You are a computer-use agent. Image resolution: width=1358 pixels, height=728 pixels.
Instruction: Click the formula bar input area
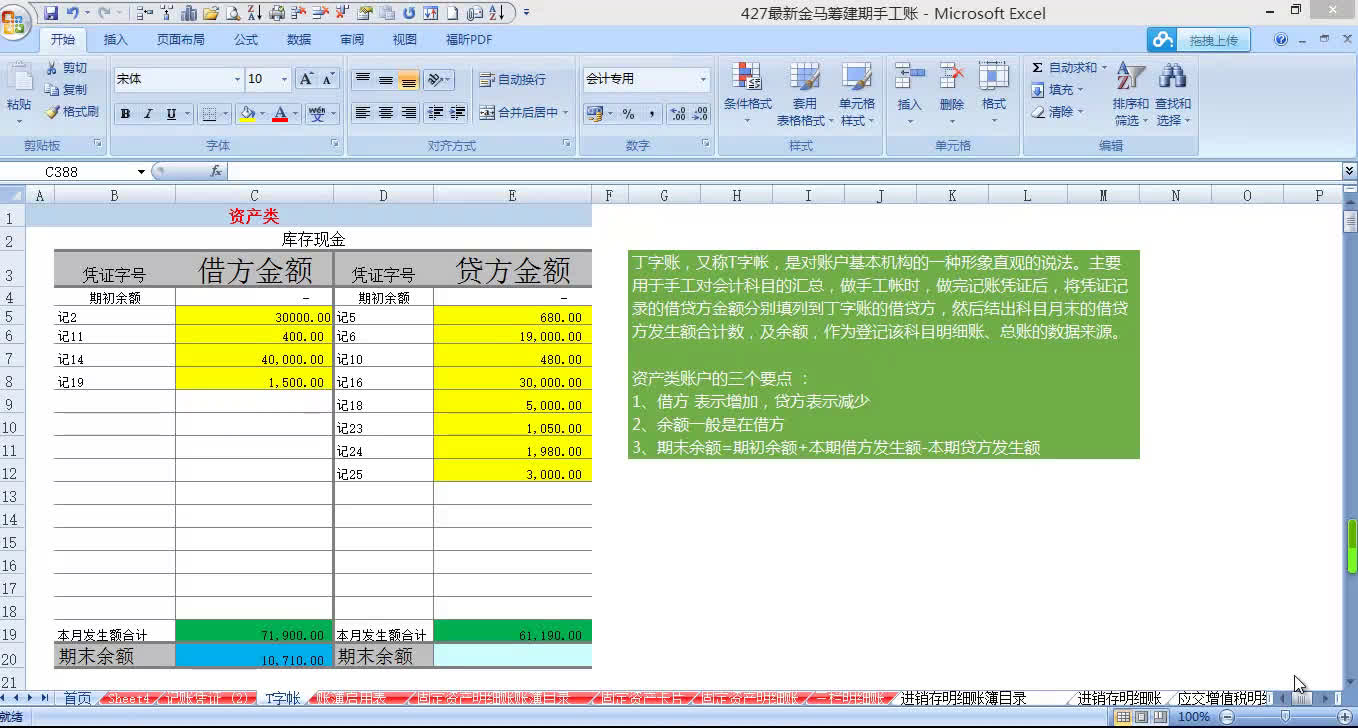[785, 172]
